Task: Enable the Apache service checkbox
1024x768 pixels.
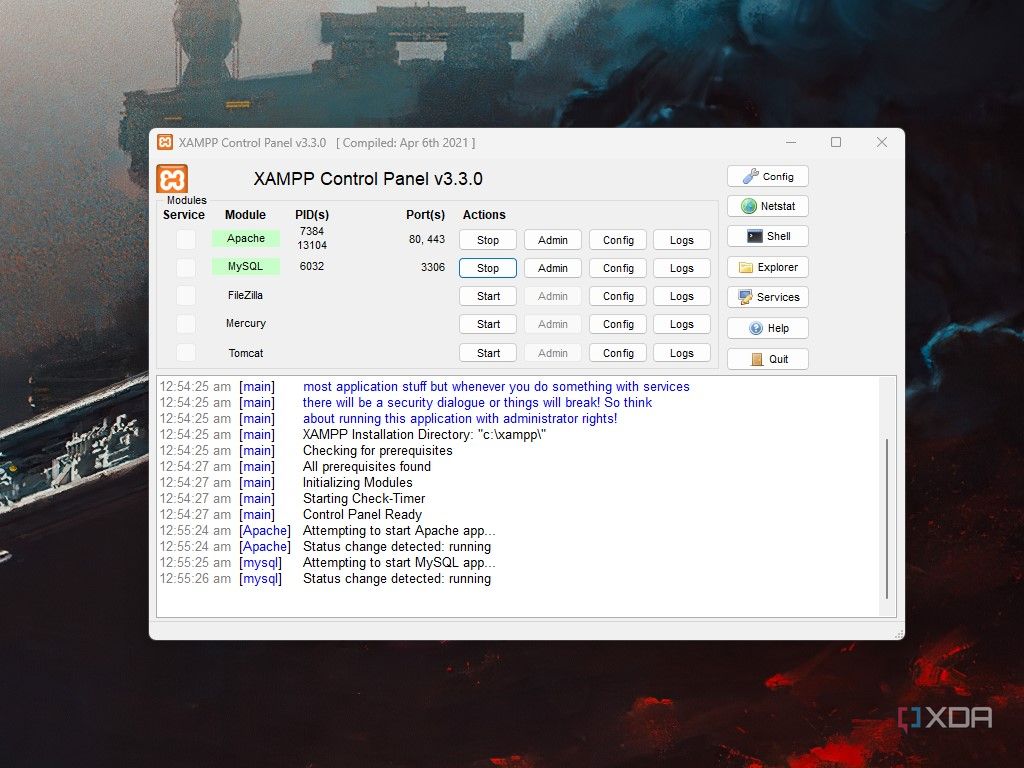Action: click(x=185, y=240)
